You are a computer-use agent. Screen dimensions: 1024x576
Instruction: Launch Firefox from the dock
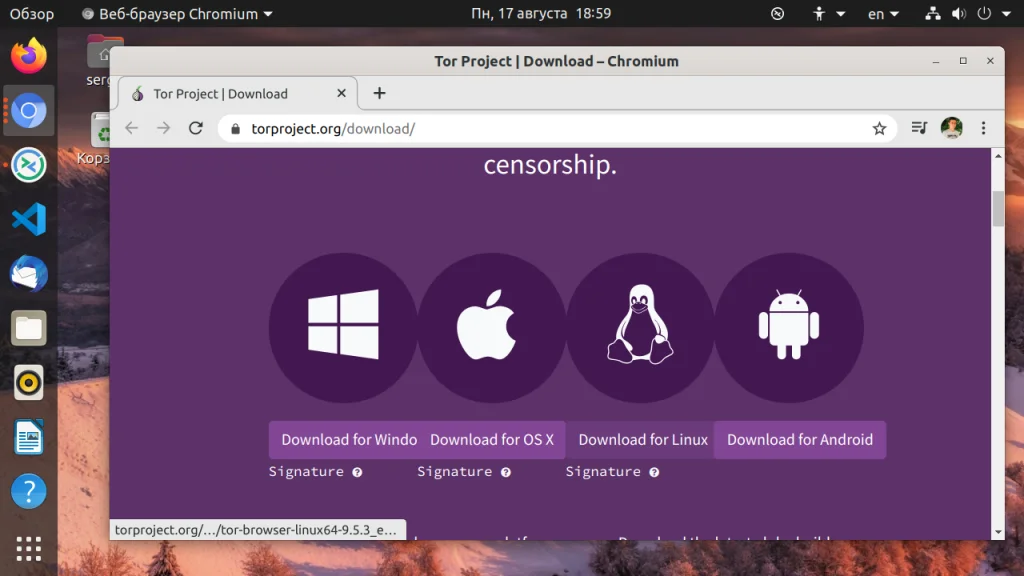[29, 56]
